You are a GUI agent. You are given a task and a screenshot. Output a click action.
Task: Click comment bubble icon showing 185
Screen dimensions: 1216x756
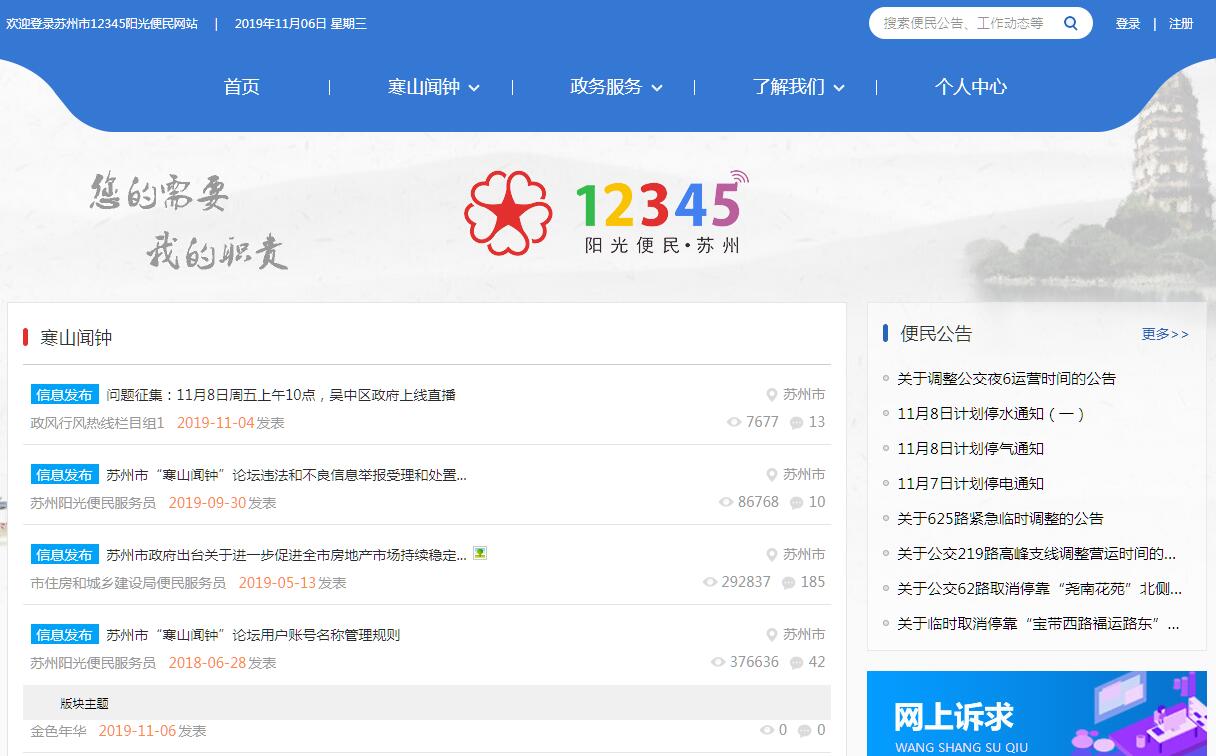click(x=788, y=582)
